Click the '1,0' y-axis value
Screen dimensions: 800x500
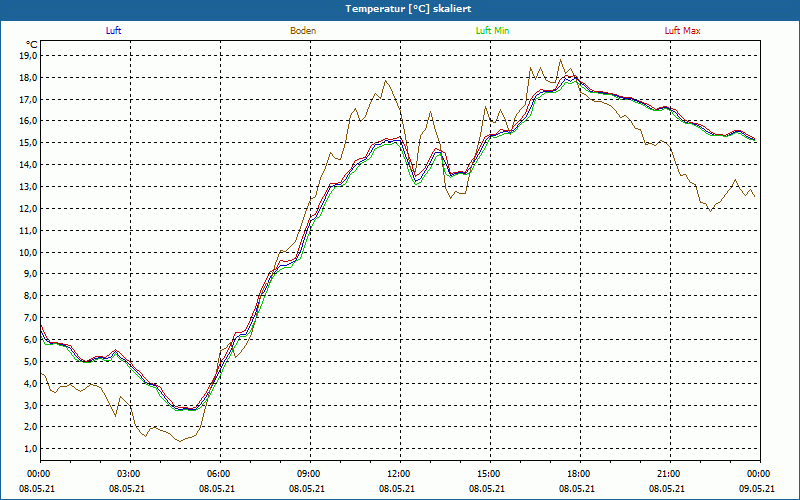coord(31,449)
